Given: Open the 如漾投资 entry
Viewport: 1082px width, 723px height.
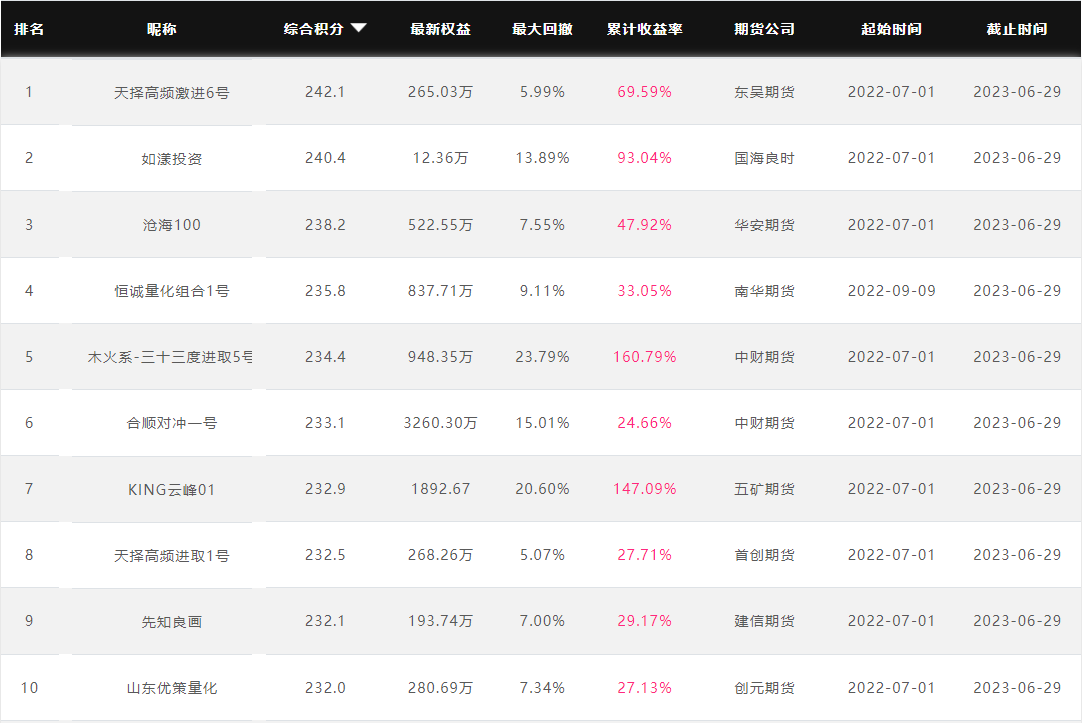Looking at the screenshot, I should pyautogui.click(x=171, y=159).
